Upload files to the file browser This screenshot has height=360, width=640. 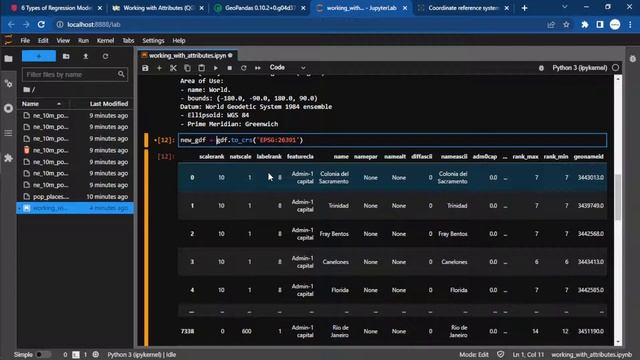click(86, 56)
